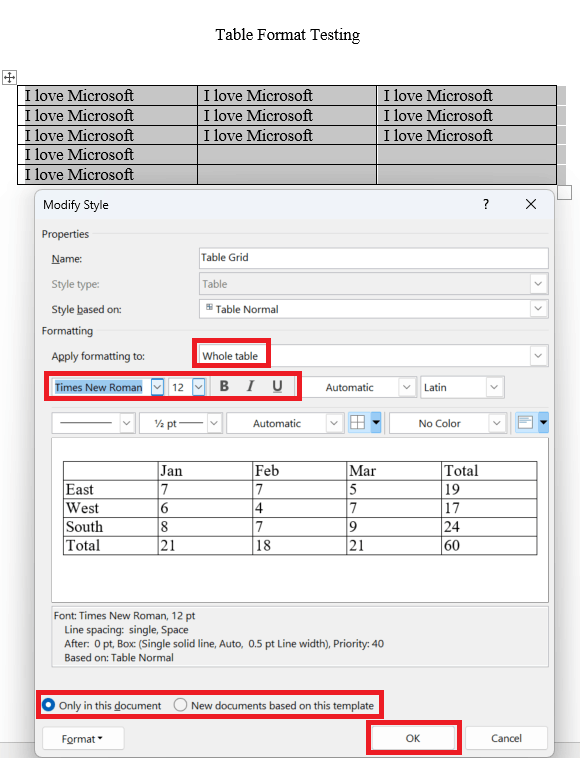580x758 pixels.
Task: Click the Cancel button
Action: click(x=506, y=738)
